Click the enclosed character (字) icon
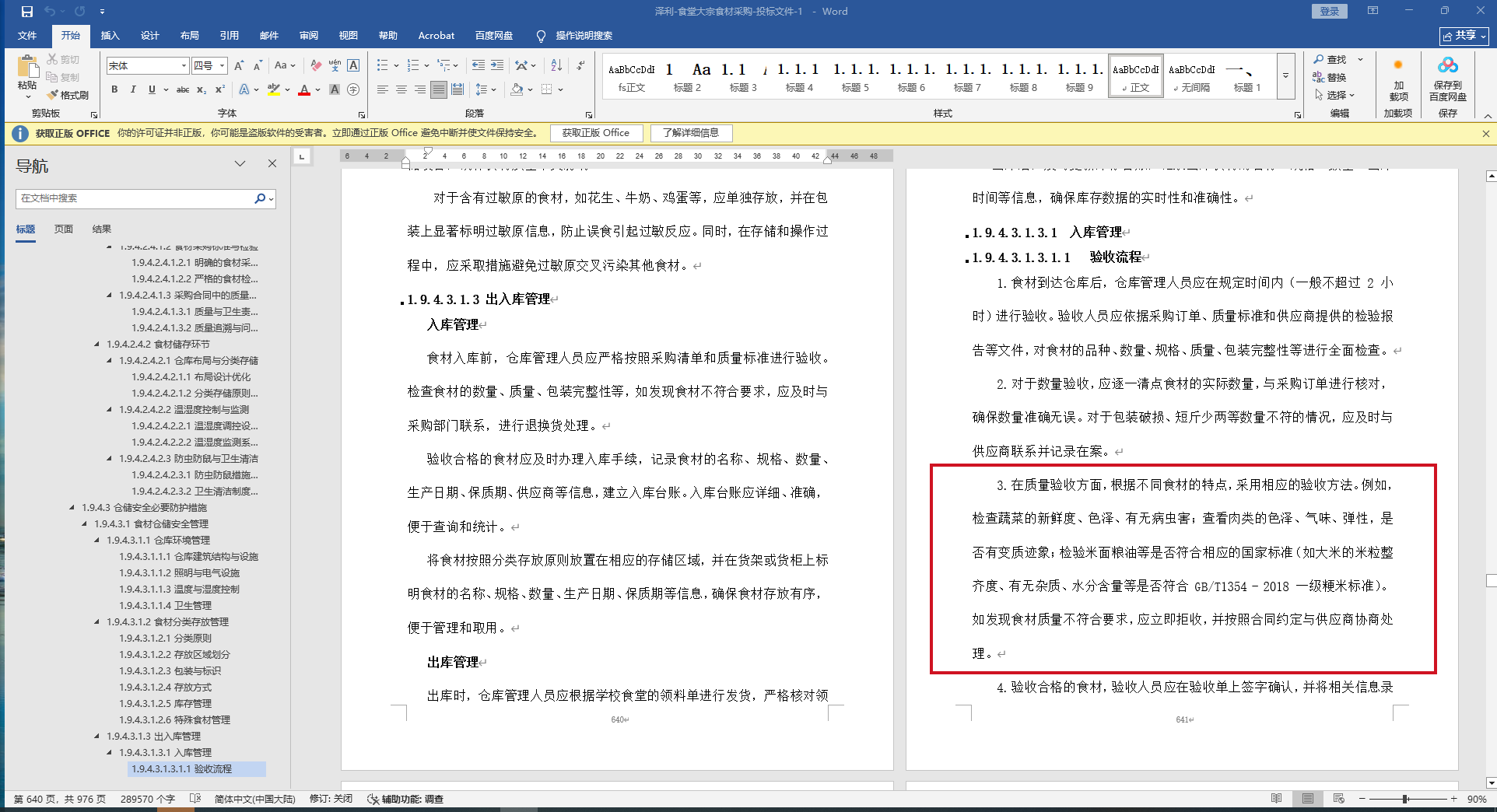The image size is (1497, 812). [353, 89]
